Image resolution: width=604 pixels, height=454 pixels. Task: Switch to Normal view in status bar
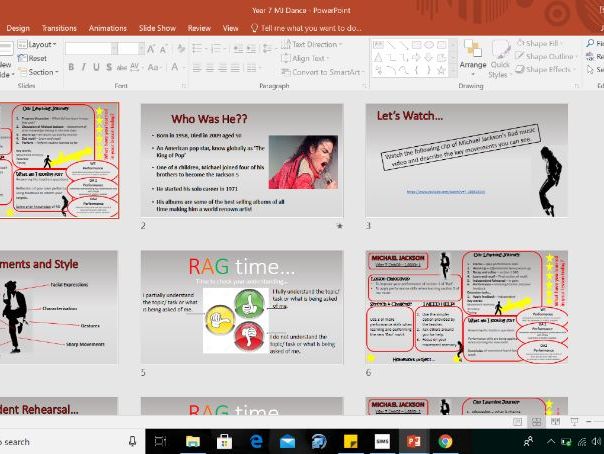[518, 422]
